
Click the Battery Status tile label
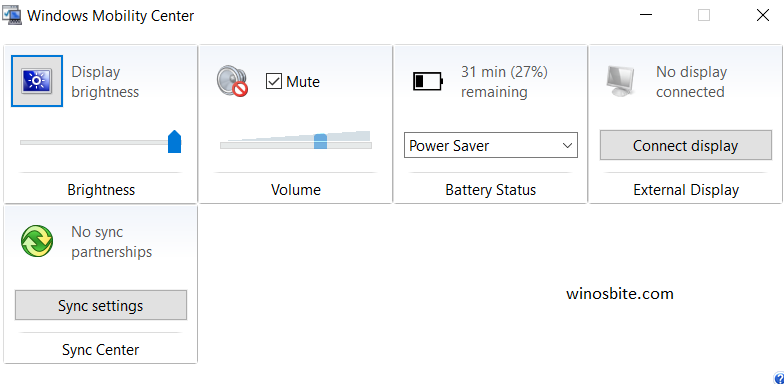pyautogui.click(x=490, y=190)
